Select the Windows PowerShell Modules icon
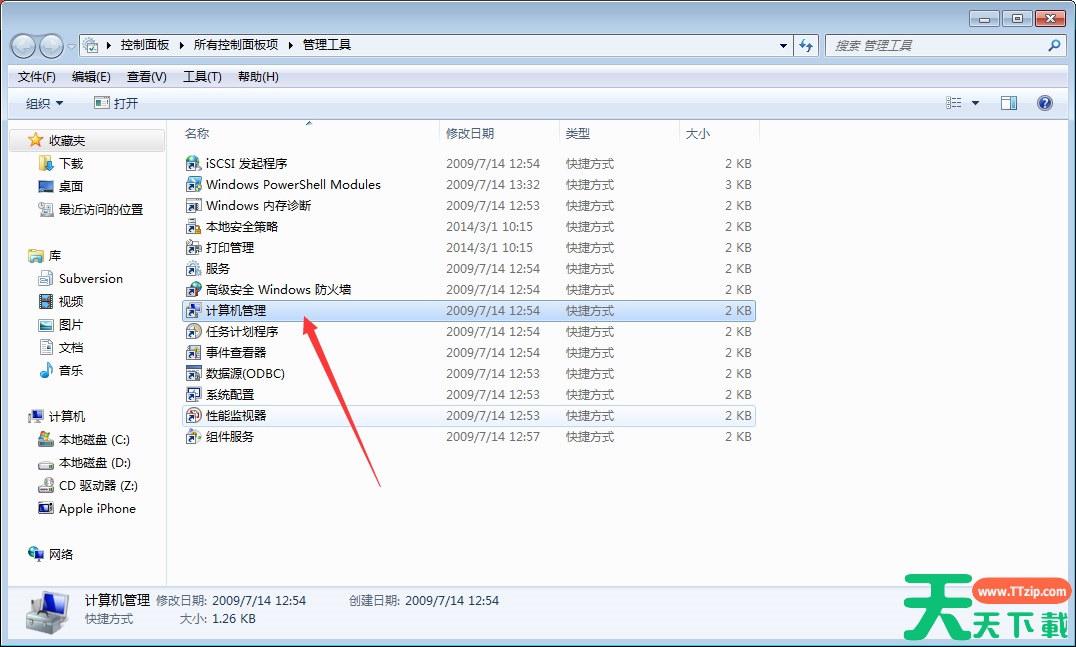The height and width of the screenshot is (647, 1076). (x=194, y=185)
